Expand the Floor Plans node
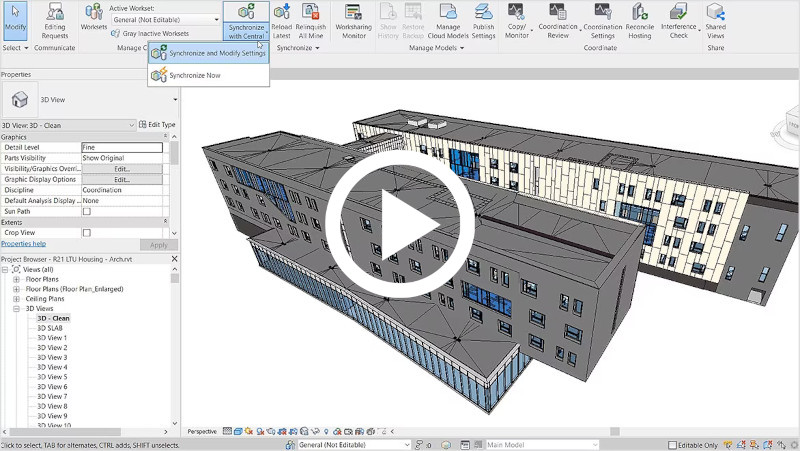Image resolution: width=800 pixels, height=451 pixels. tap(16, 279)
